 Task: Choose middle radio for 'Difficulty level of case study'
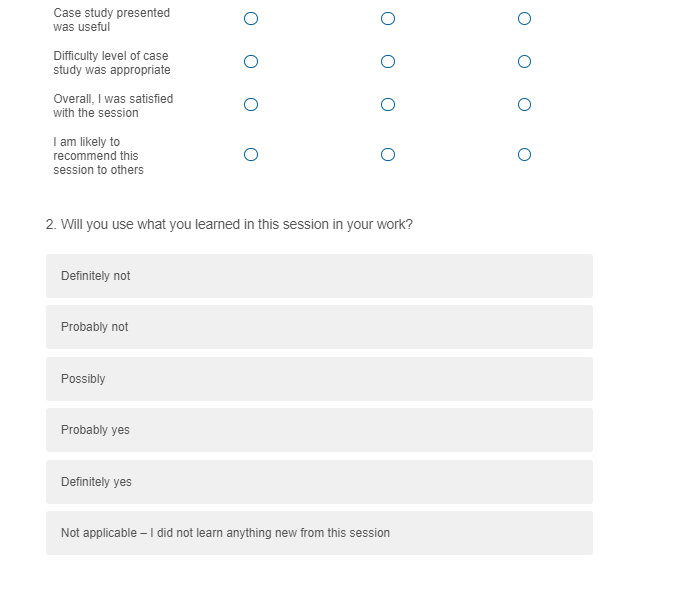[388, 62]
